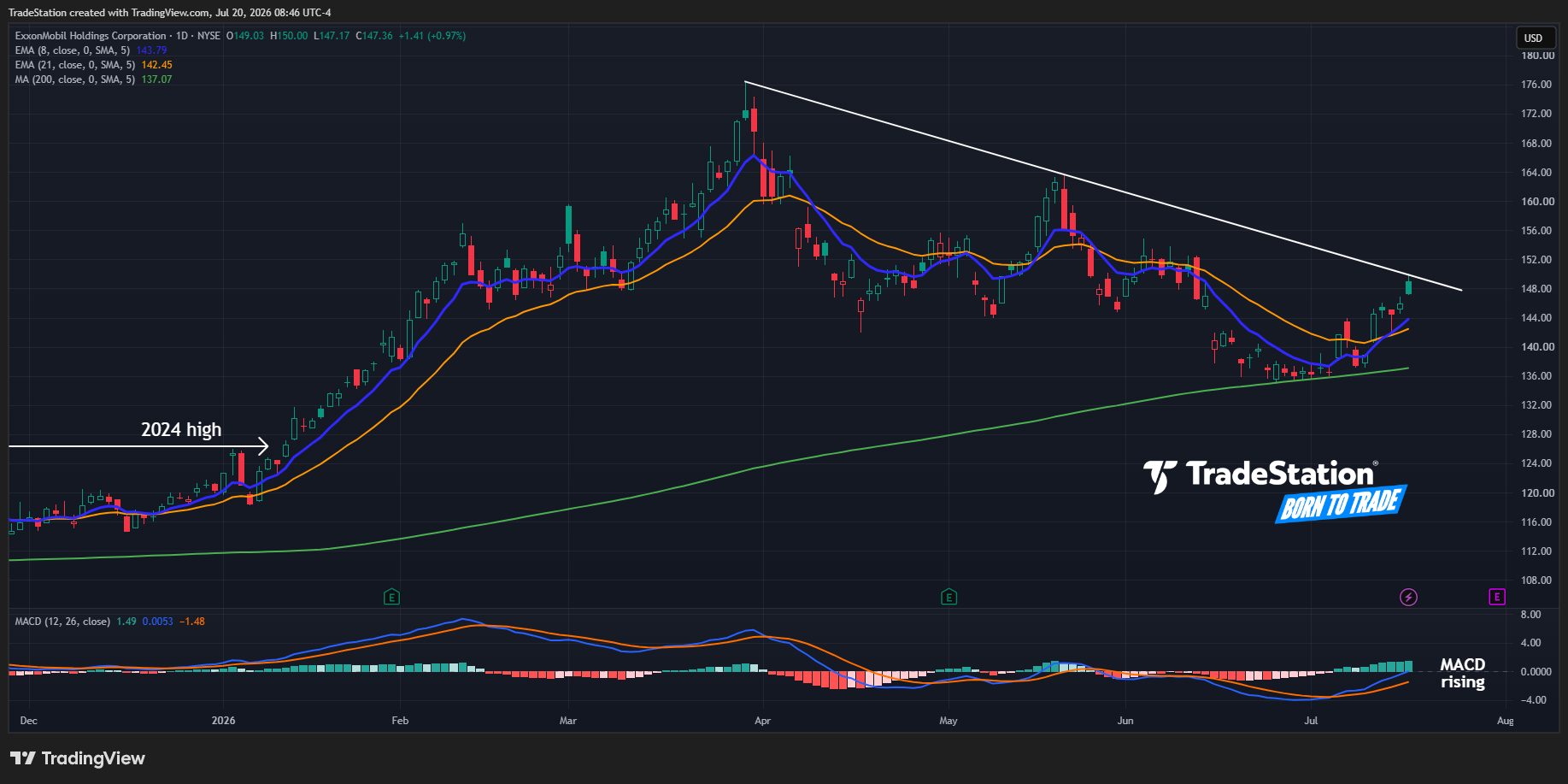Click the MACD histogram value 1.49
The image size is (1568, 784).
point(126,622)
